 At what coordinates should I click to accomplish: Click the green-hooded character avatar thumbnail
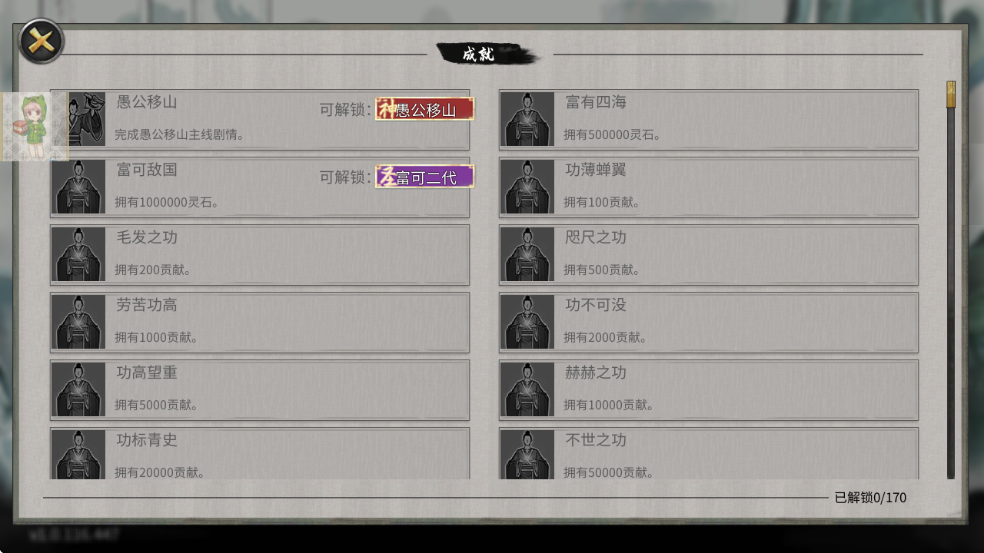[34, 126]
